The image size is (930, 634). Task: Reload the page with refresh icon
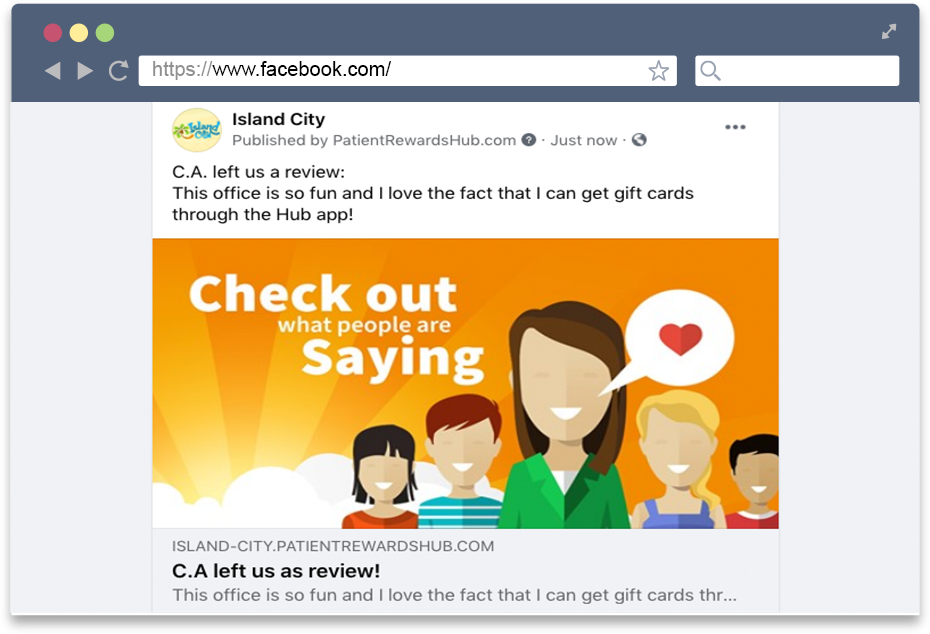coord(119,71)
